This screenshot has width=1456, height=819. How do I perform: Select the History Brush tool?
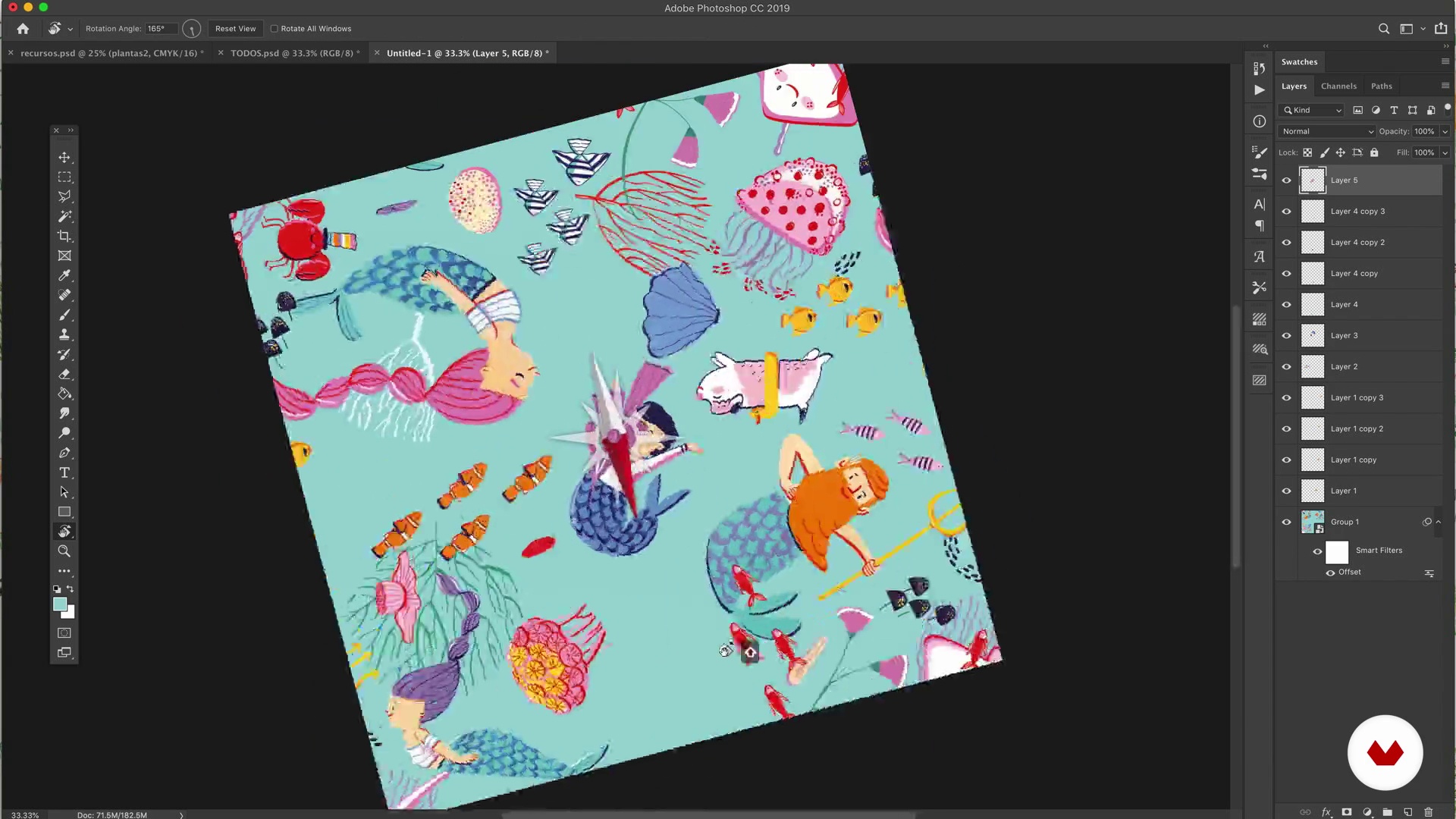click(64, 354)
